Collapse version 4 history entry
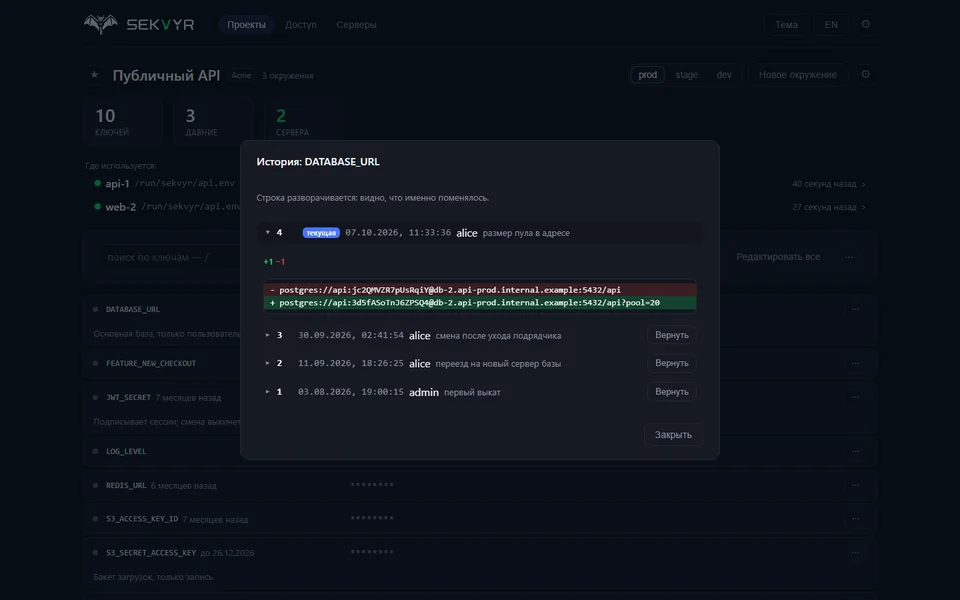 [x=268, y=233]
